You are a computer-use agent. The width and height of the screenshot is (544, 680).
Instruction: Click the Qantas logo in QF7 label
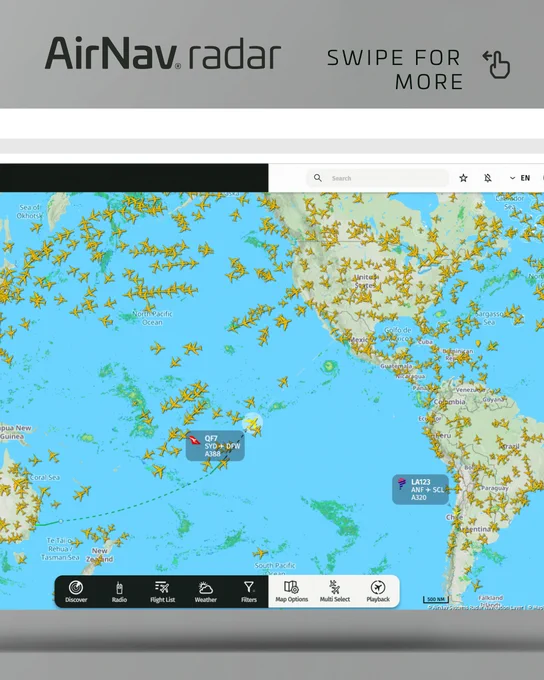coord(195,440)
